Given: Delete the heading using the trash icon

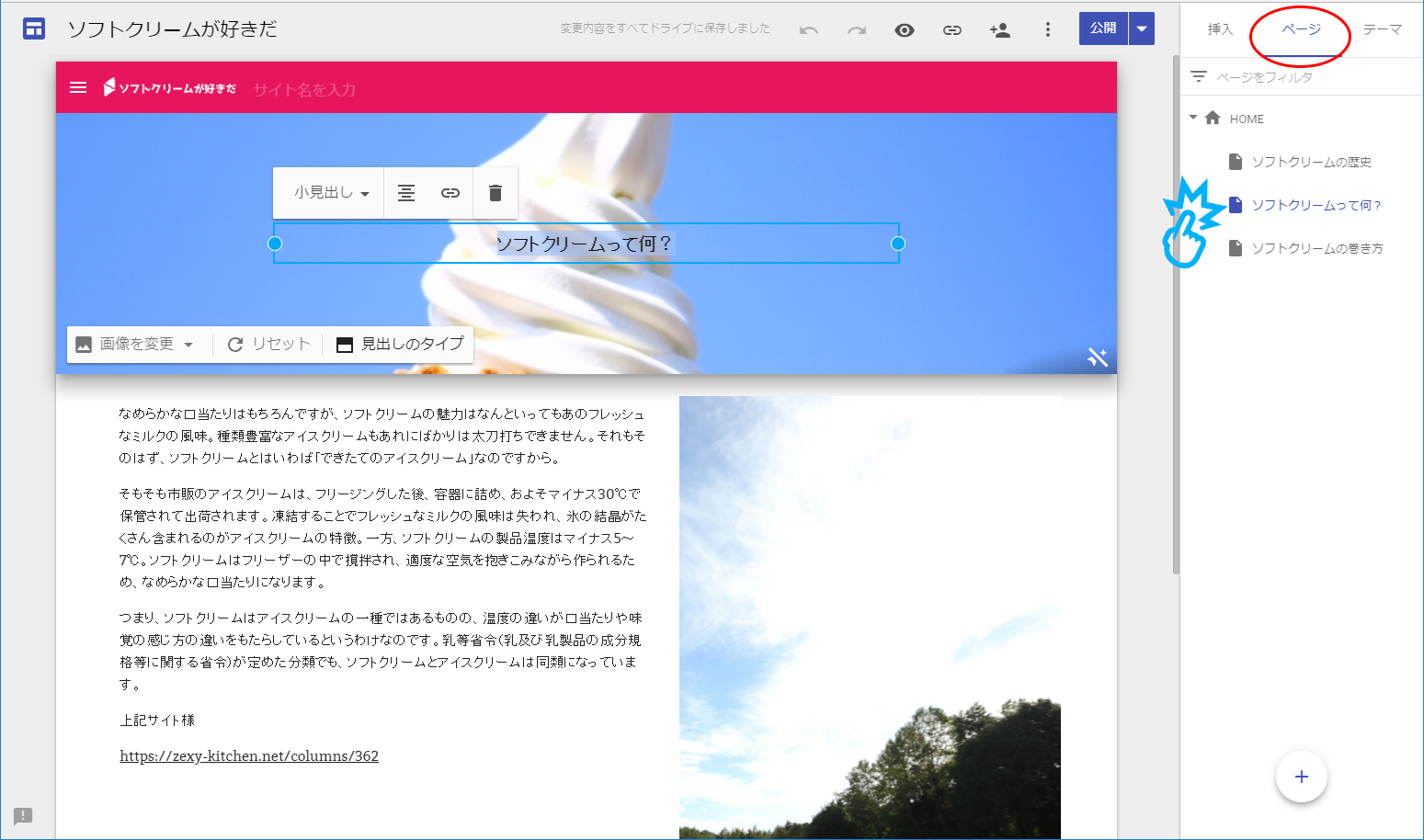Looking at the screenshot, I should (496, 193).
